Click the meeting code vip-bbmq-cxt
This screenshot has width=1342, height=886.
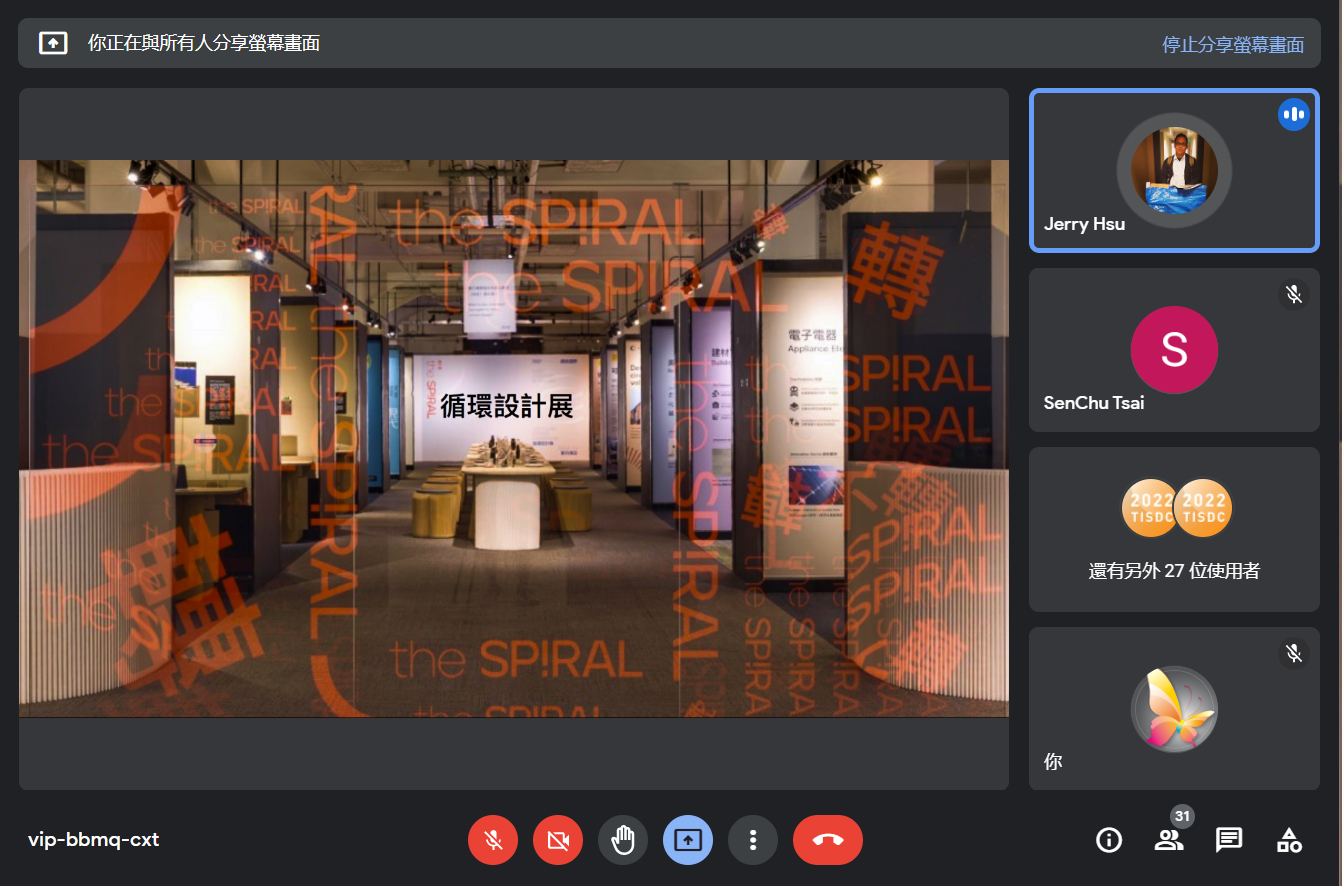click(94, 840)
